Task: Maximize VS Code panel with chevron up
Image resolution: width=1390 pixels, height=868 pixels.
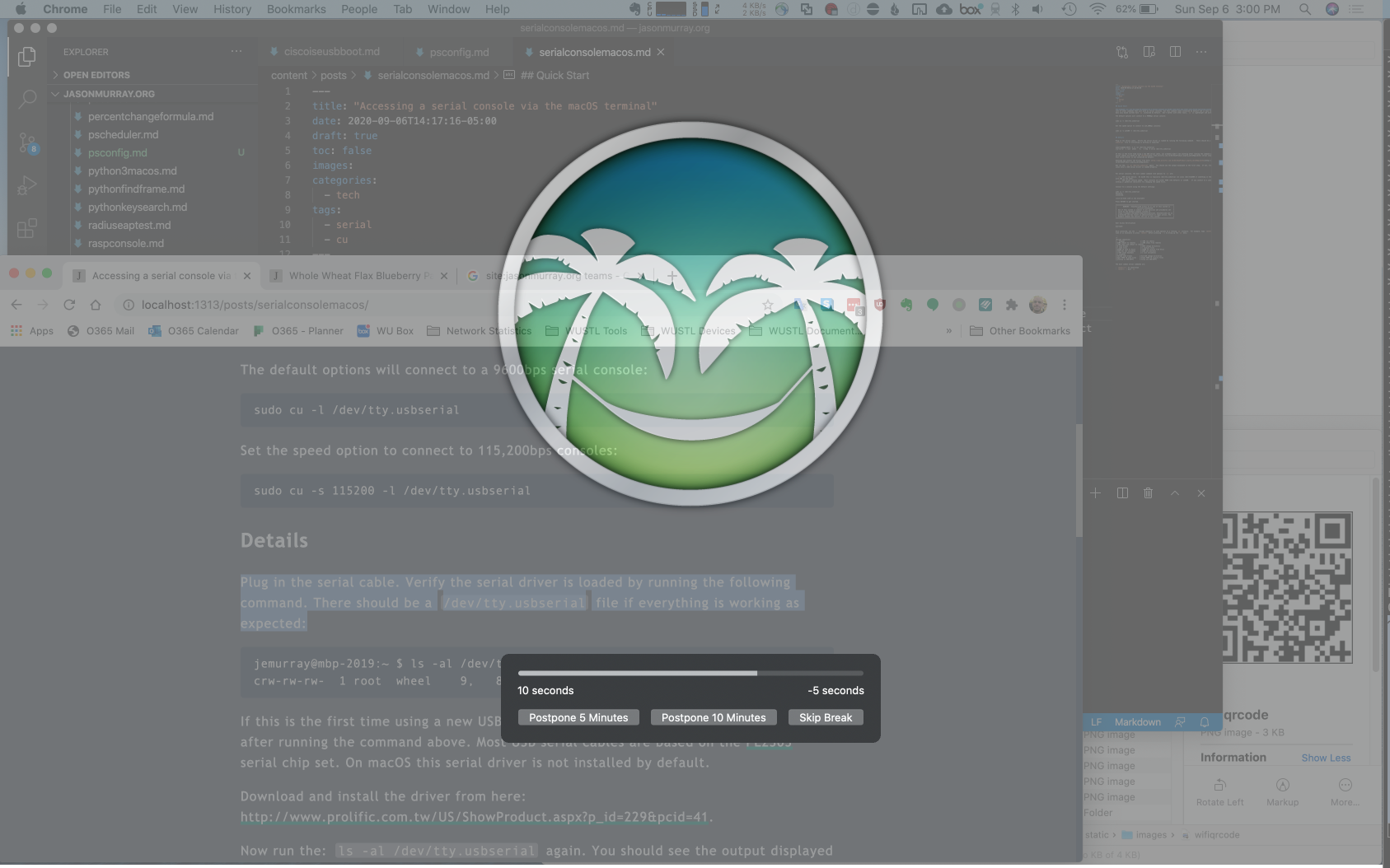Action: click(1175, 493)
